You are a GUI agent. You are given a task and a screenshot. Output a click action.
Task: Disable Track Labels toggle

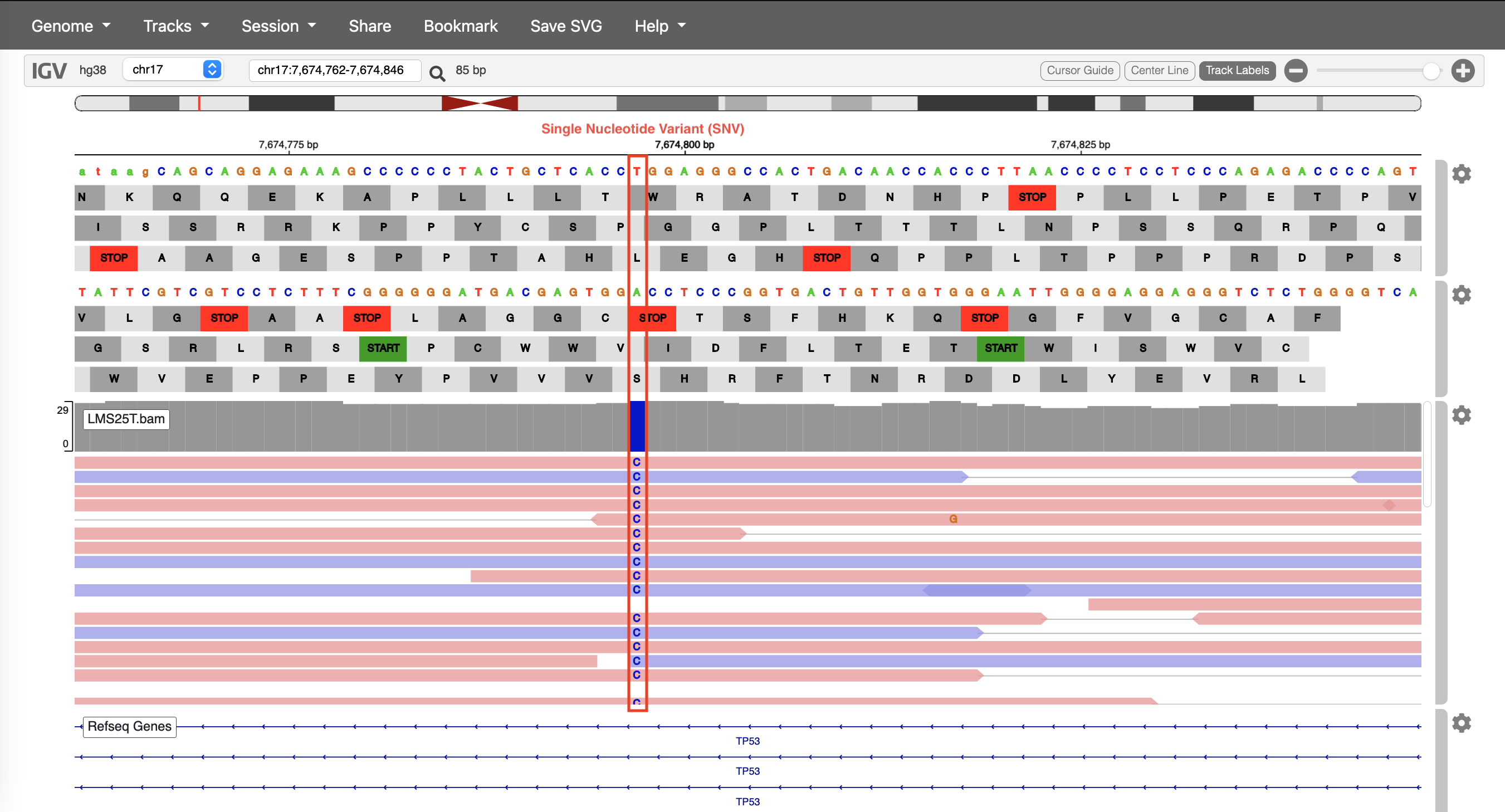click(1237, 71)
